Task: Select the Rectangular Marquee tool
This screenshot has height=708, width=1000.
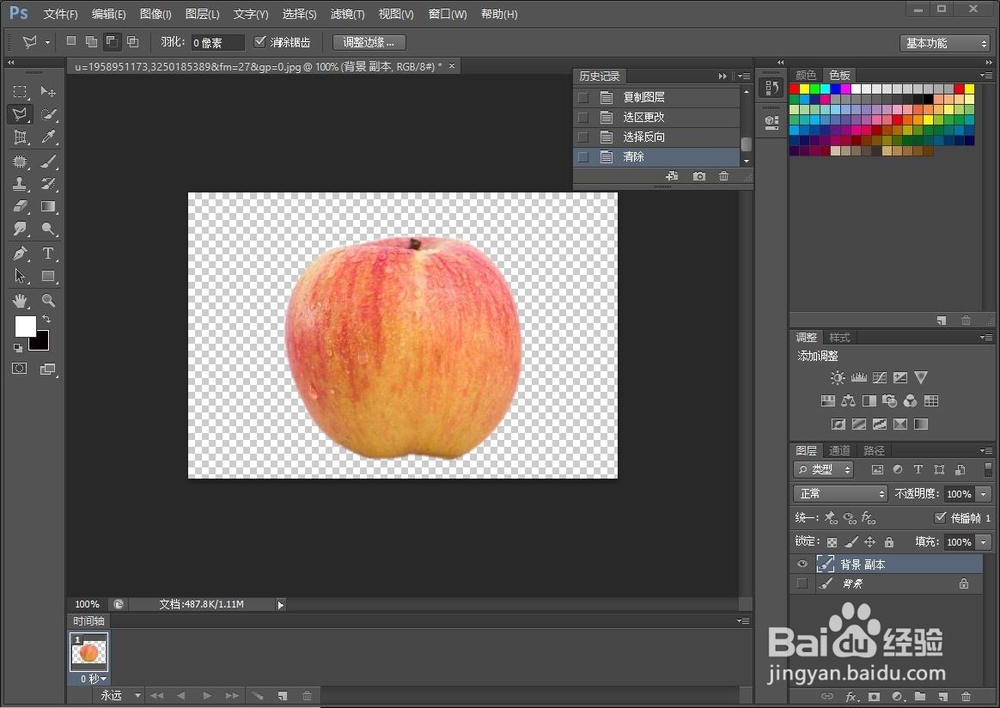Action: click(20, 91)
